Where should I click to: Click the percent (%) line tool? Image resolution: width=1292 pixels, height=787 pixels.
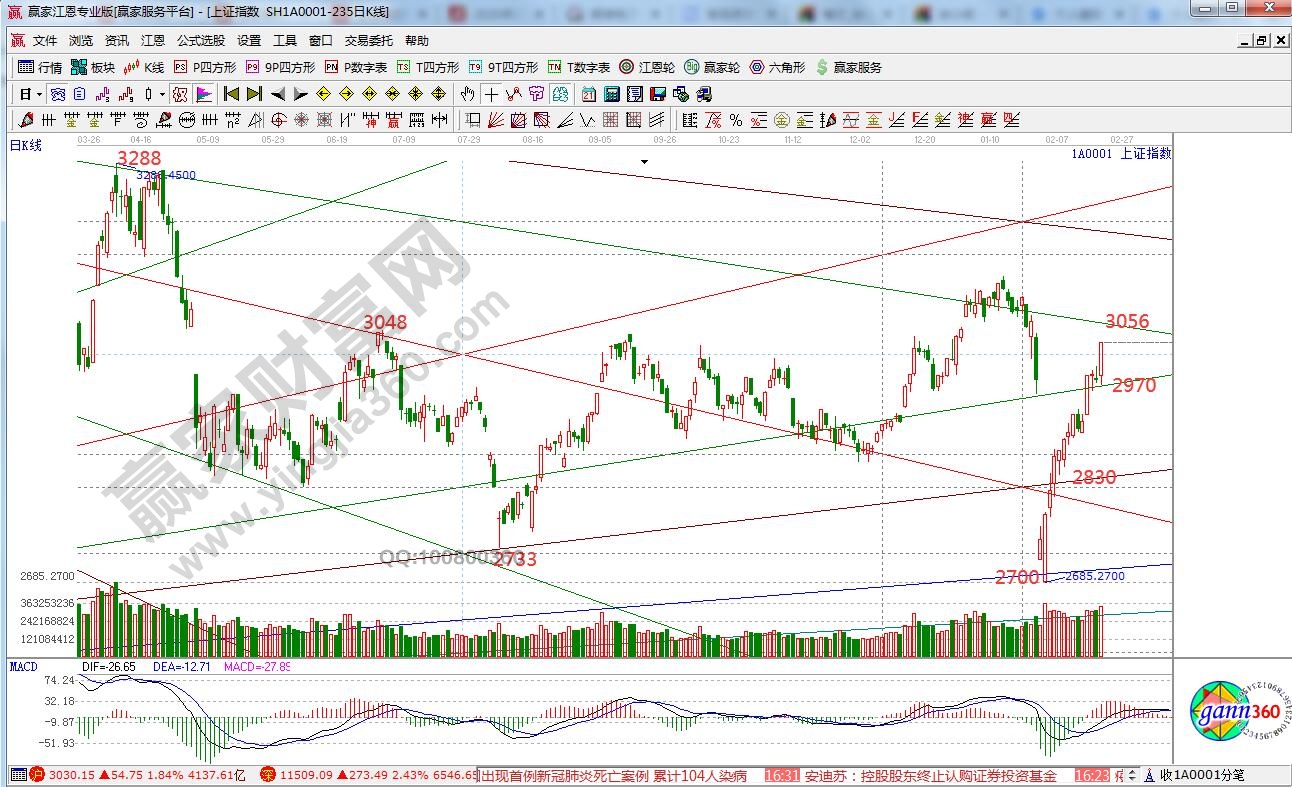click(736, 120)
